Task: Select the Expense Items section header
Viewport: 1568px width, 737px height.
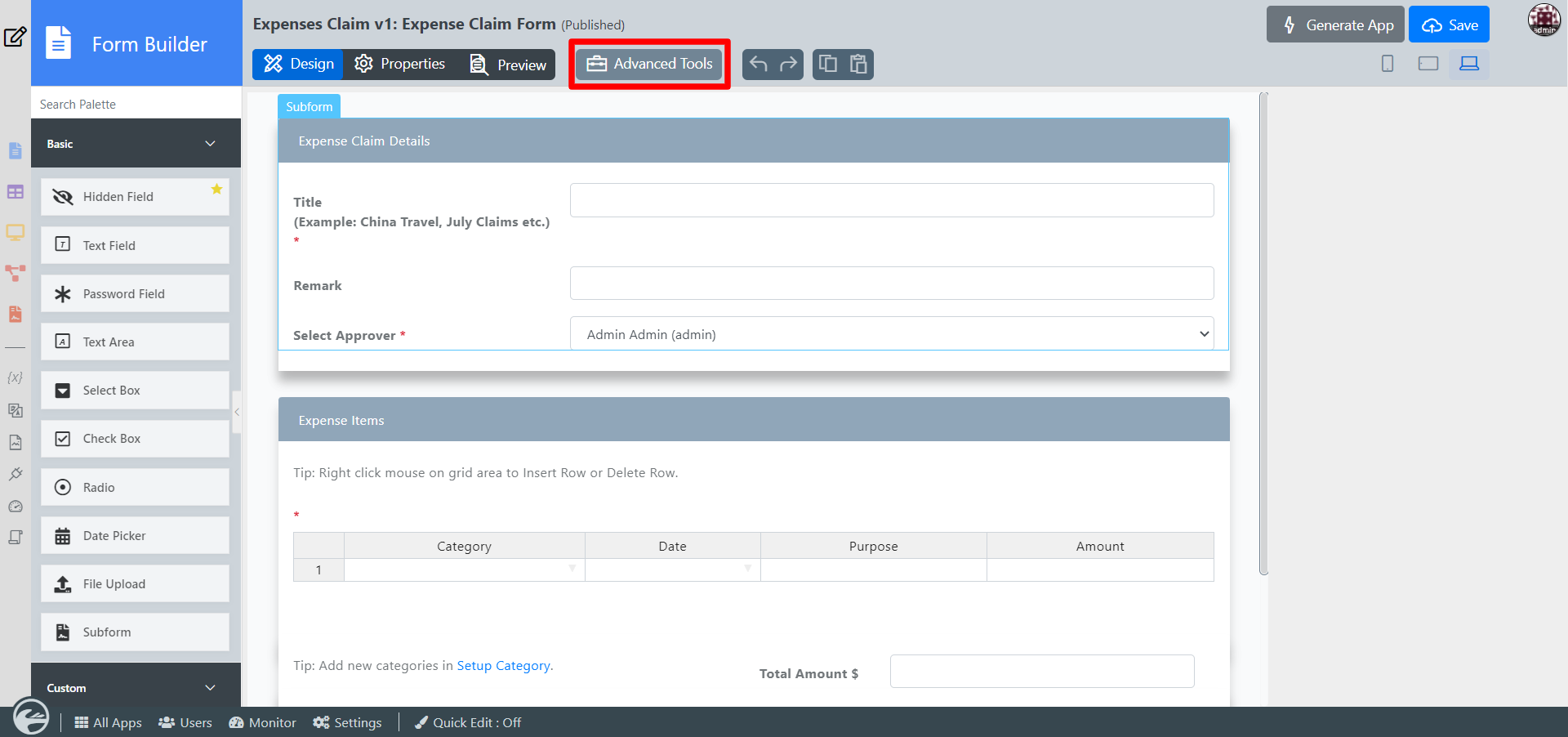Action: (x=754, y=420)
